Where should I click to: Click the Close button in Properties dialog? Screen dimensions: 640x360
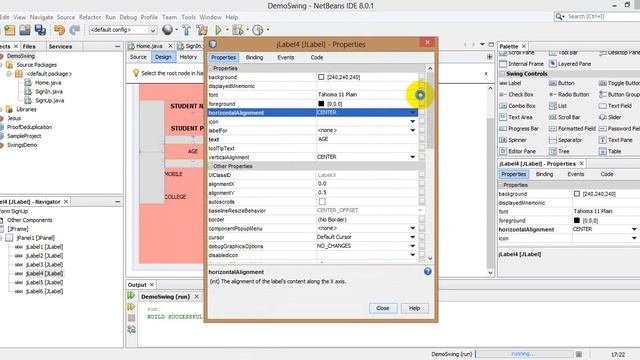(383, 308)
